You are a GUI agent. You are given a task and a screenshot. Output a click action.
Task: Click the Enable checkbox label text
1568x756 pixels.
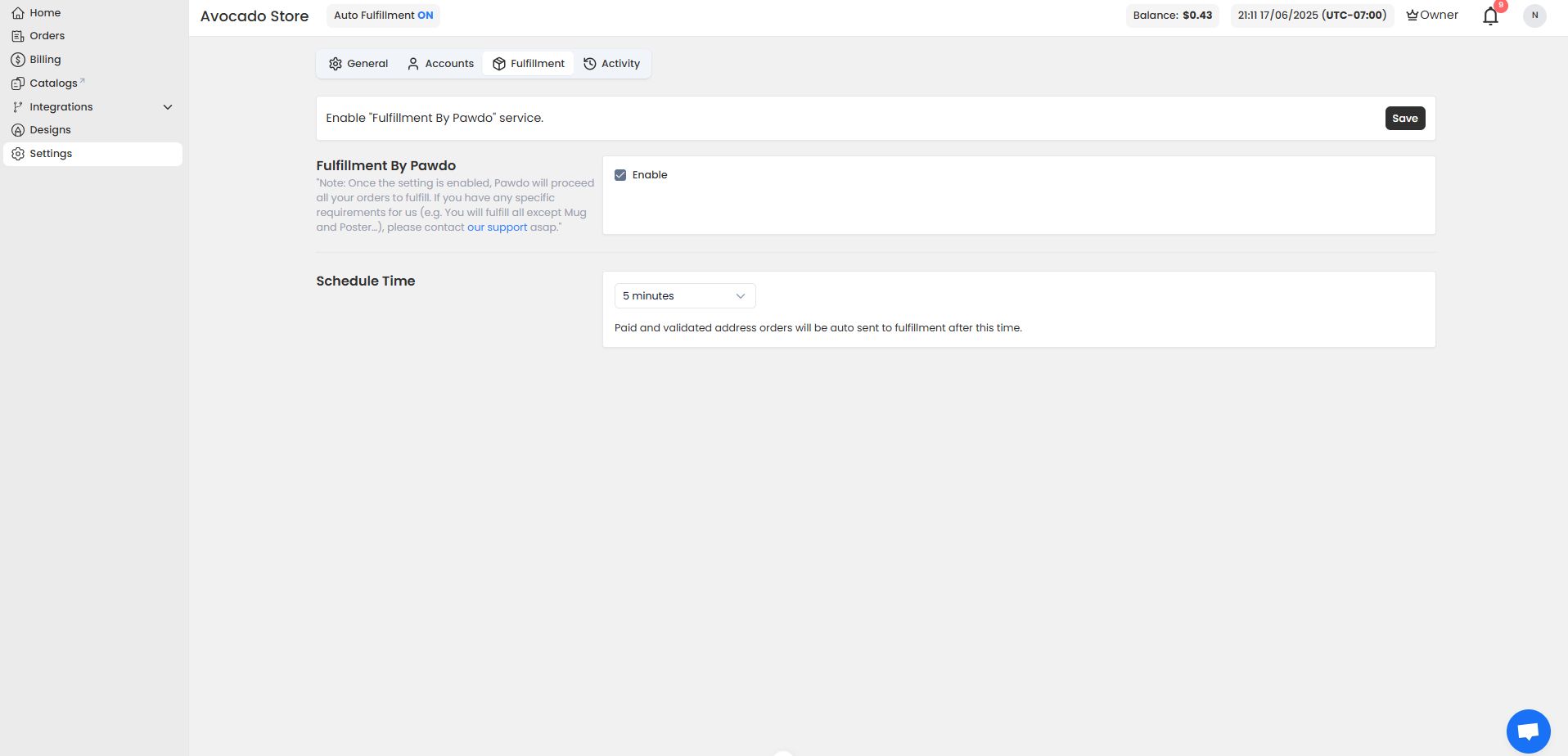pyautogui.click(x=650, y=175)
